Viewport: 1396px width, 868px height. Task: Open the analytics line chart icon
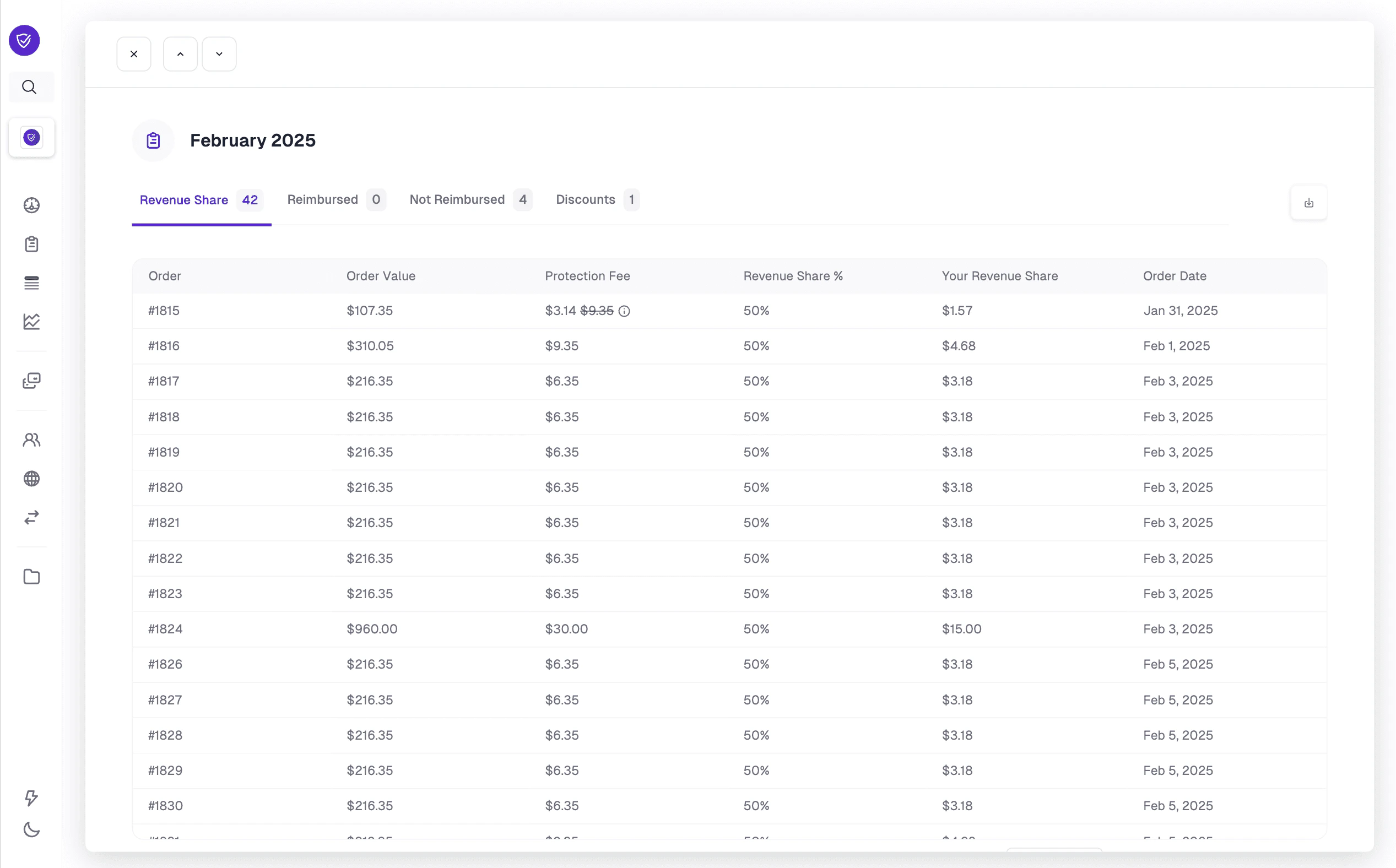31,322
